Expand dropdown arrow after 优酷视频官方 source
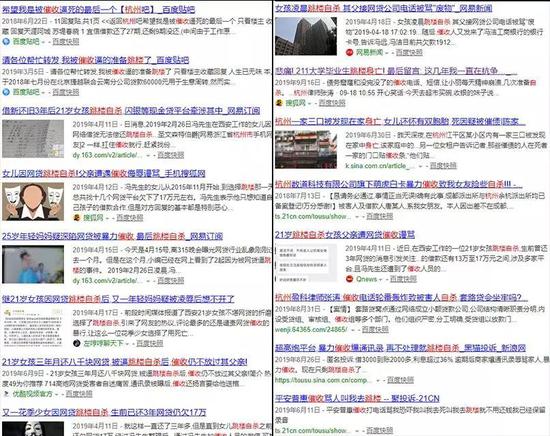Image resolution: width=550 pixels, height=436 pixels. tap(57, 394)
